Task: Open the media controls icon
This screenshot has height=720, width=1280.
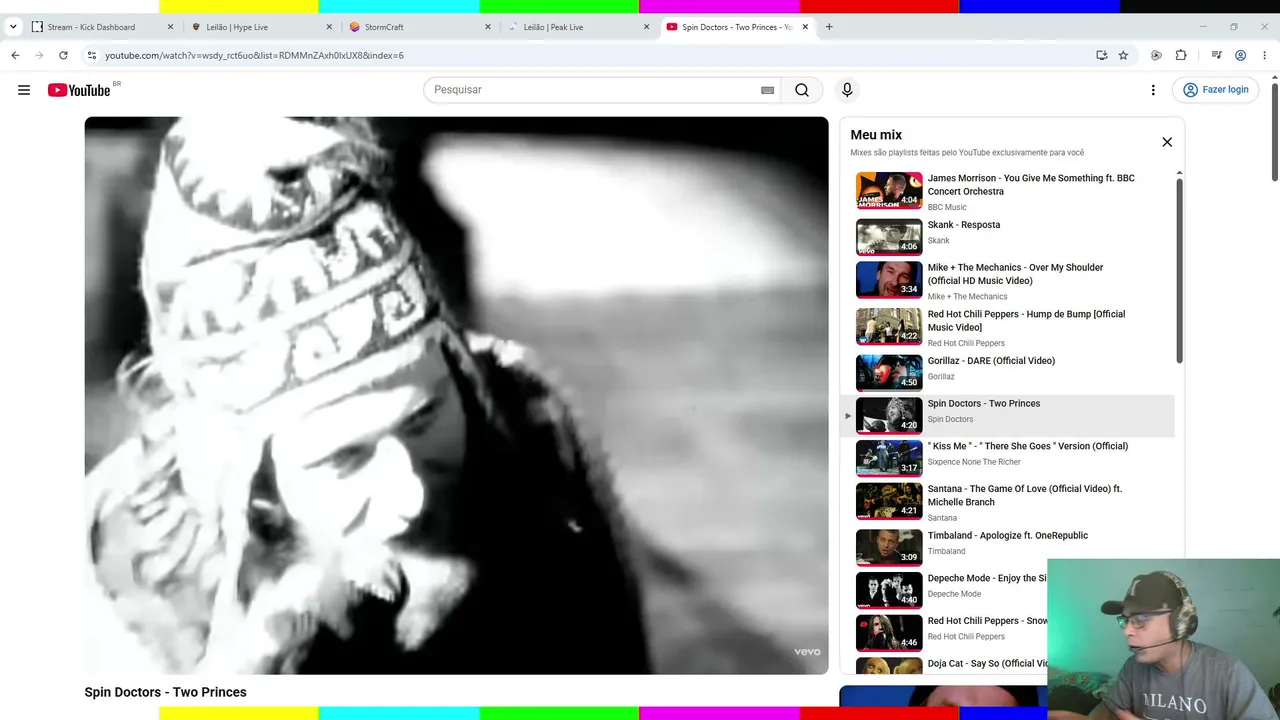Action: pos(1216,55)
